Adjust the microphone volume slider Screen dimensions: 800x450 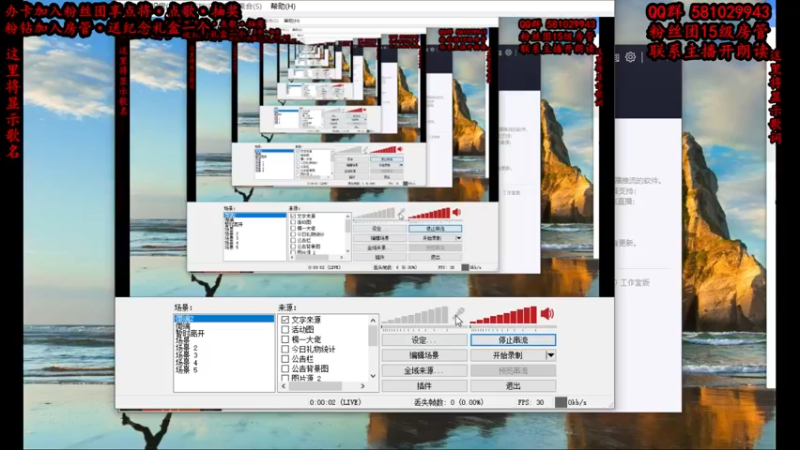(x=416, y=315)
